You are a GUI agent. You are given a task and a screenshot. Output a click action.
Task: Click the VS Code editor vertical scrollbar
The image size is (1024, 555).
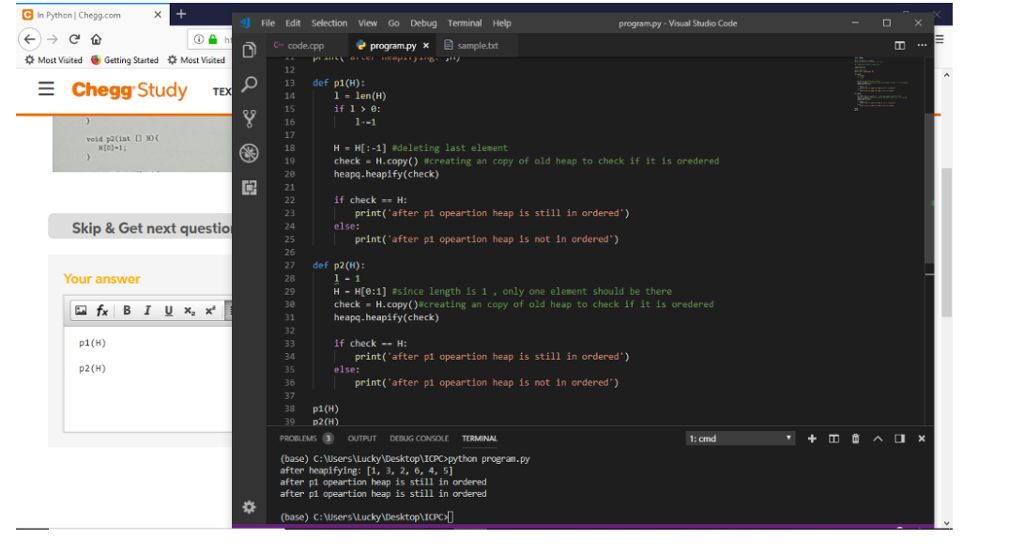tap(929, 189)
